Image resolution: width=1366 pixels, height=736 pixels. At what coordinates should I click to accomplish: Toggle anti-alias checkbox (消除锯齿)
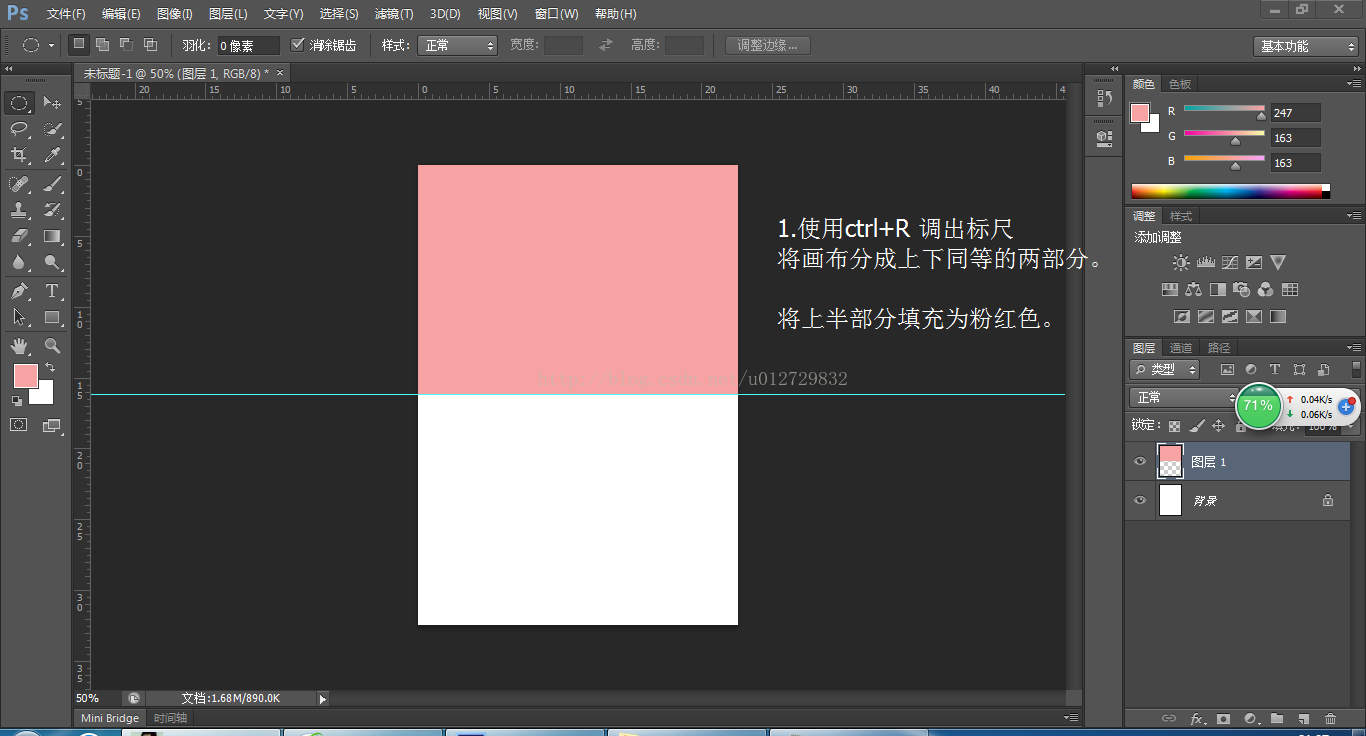[x=298, y=45]
